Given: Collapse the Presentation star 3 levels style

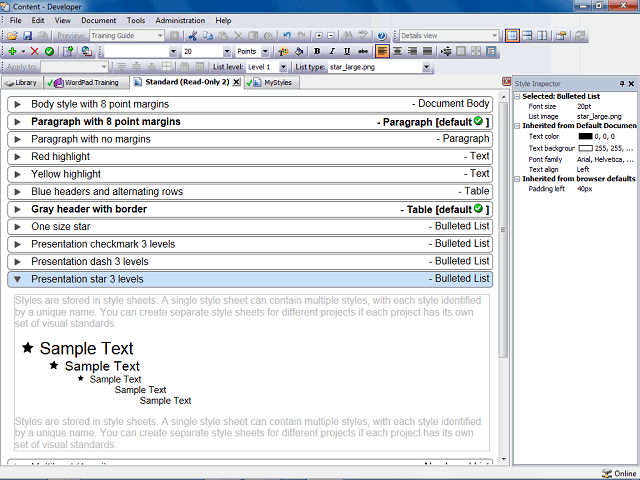Looking at the screenshot, I should [x=17, y=279].
